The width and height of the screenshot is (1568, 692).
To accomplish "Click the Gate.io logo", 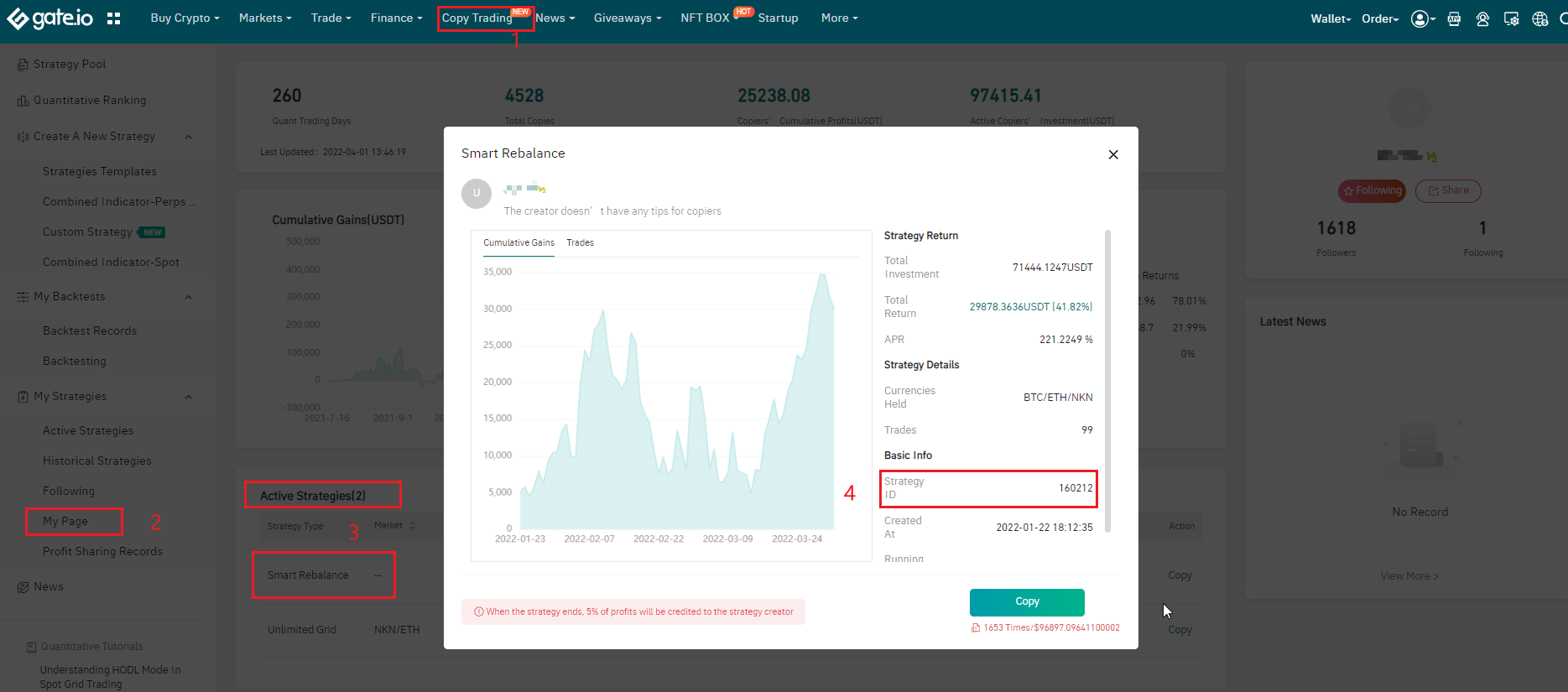I will (50, 18).
